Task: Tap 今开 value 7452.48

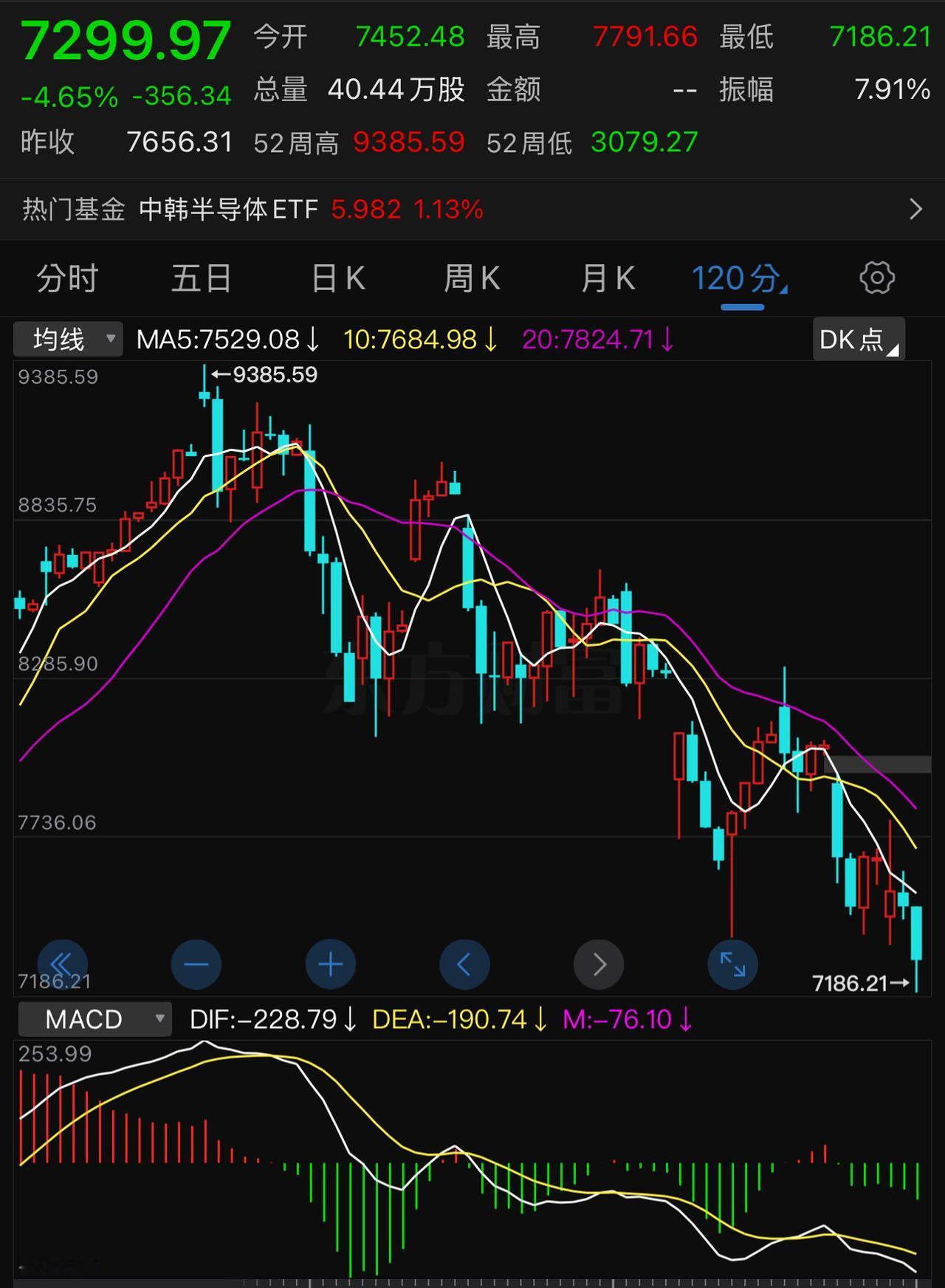Action: 410,36
